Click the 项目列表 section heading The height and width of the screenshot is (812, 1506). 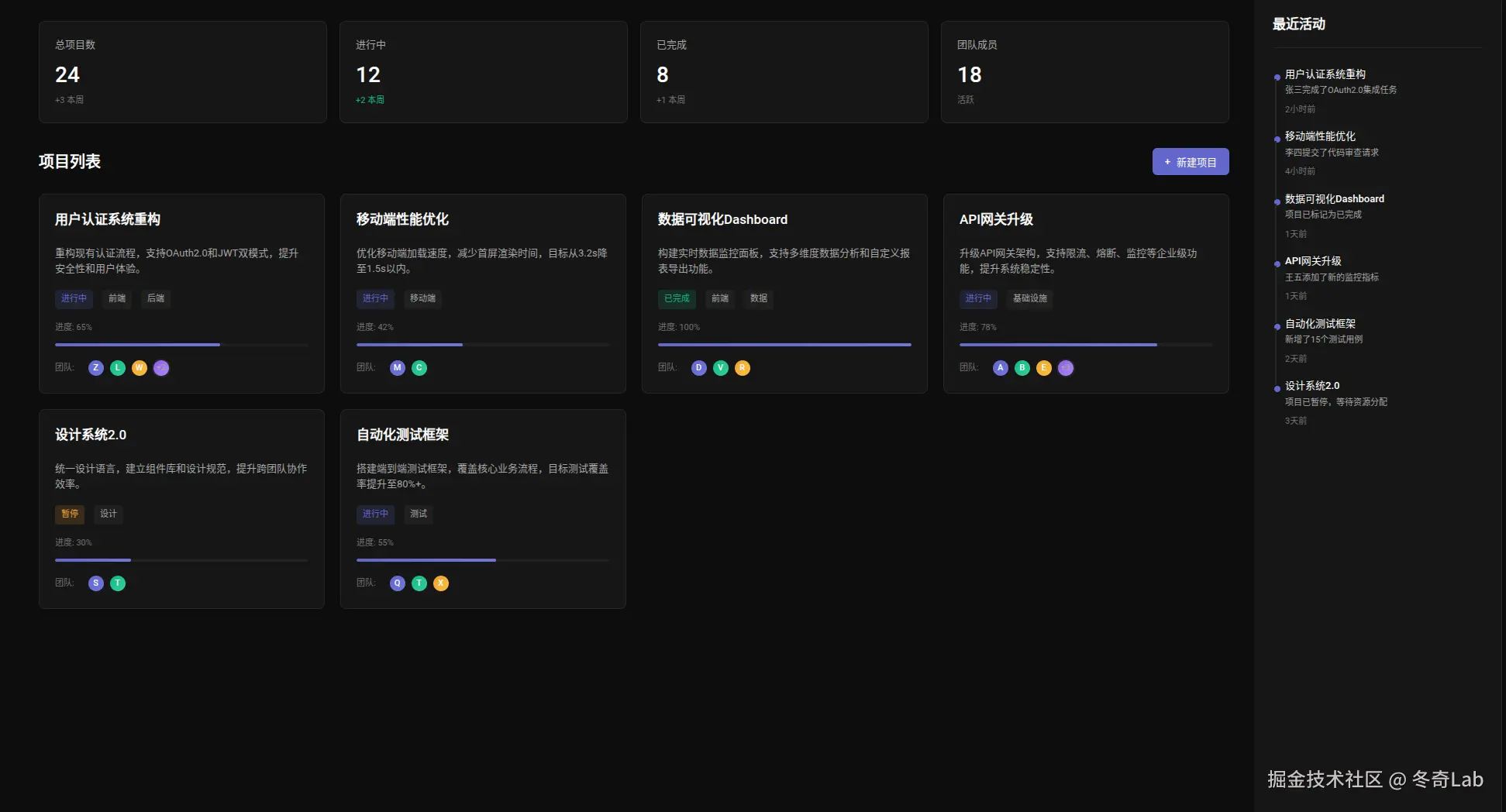tap(70, 161)
